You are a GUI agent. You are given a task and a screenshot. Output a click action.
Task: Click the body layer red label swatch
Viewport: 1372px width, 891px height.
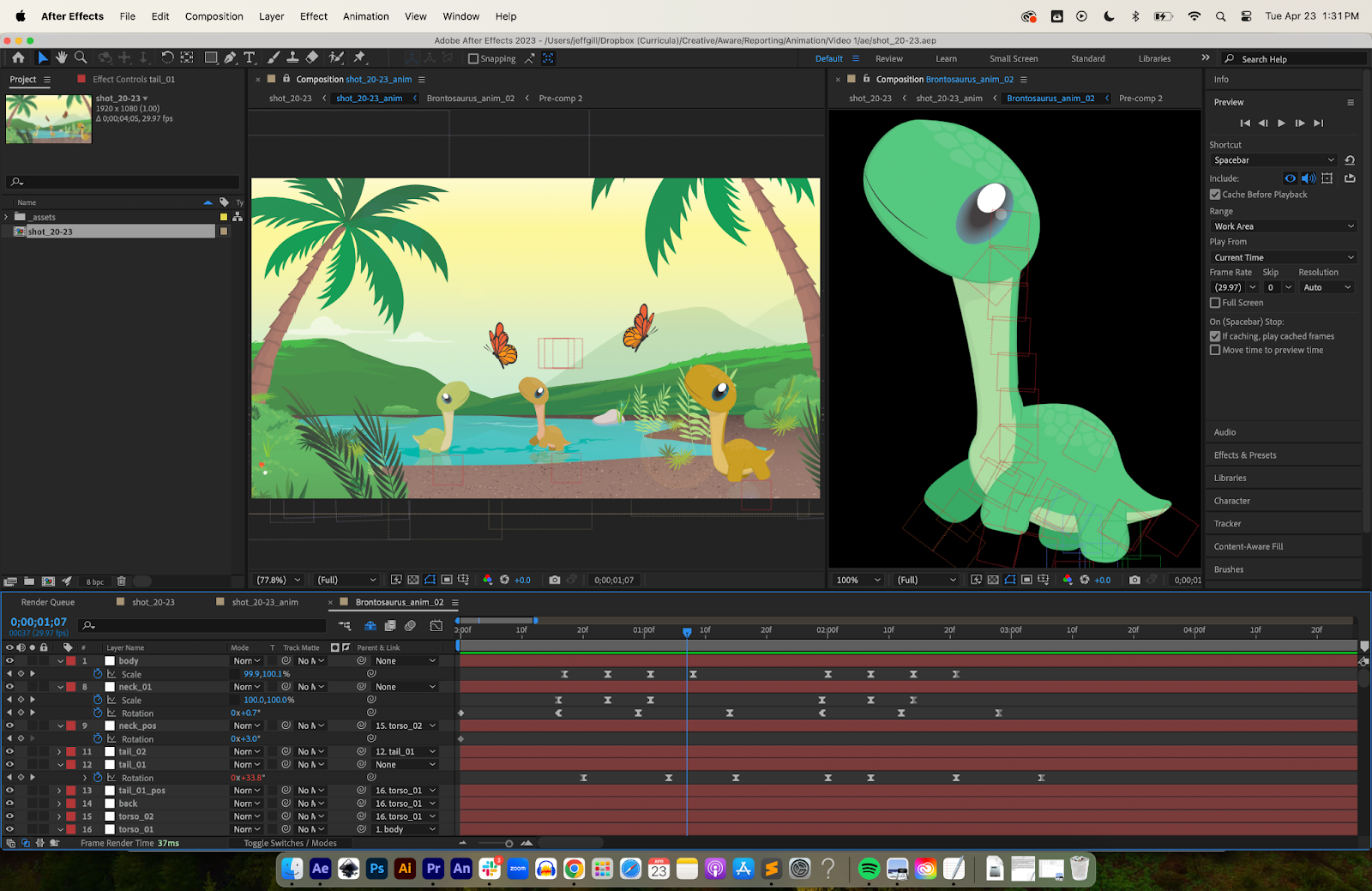point(71,661)
